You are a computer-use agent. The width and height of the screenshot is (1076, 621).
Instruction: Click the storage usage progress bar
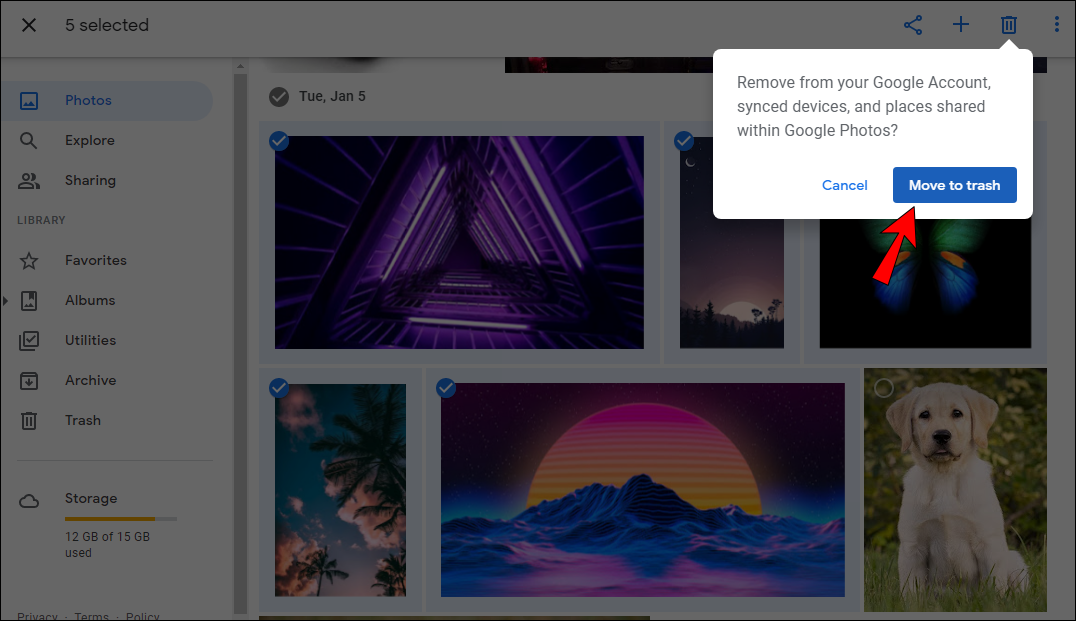121,519
